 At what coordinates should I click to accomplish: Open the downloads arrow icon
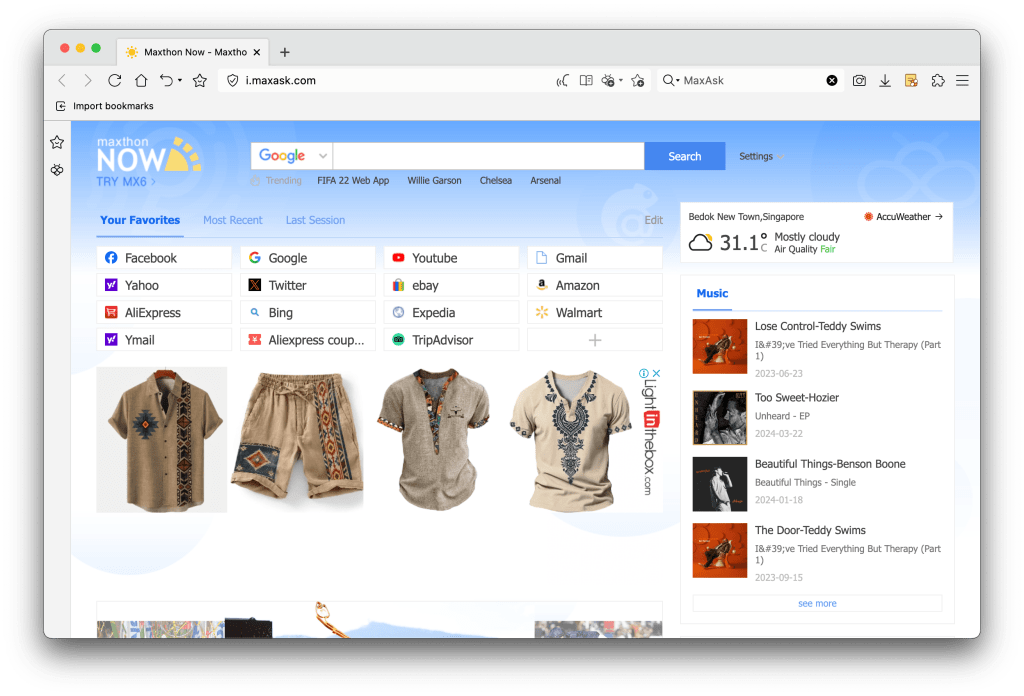click(885, 80)
